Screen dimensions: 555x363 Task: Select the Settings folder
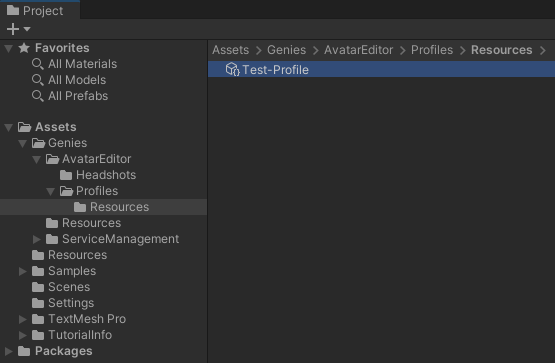71,303
